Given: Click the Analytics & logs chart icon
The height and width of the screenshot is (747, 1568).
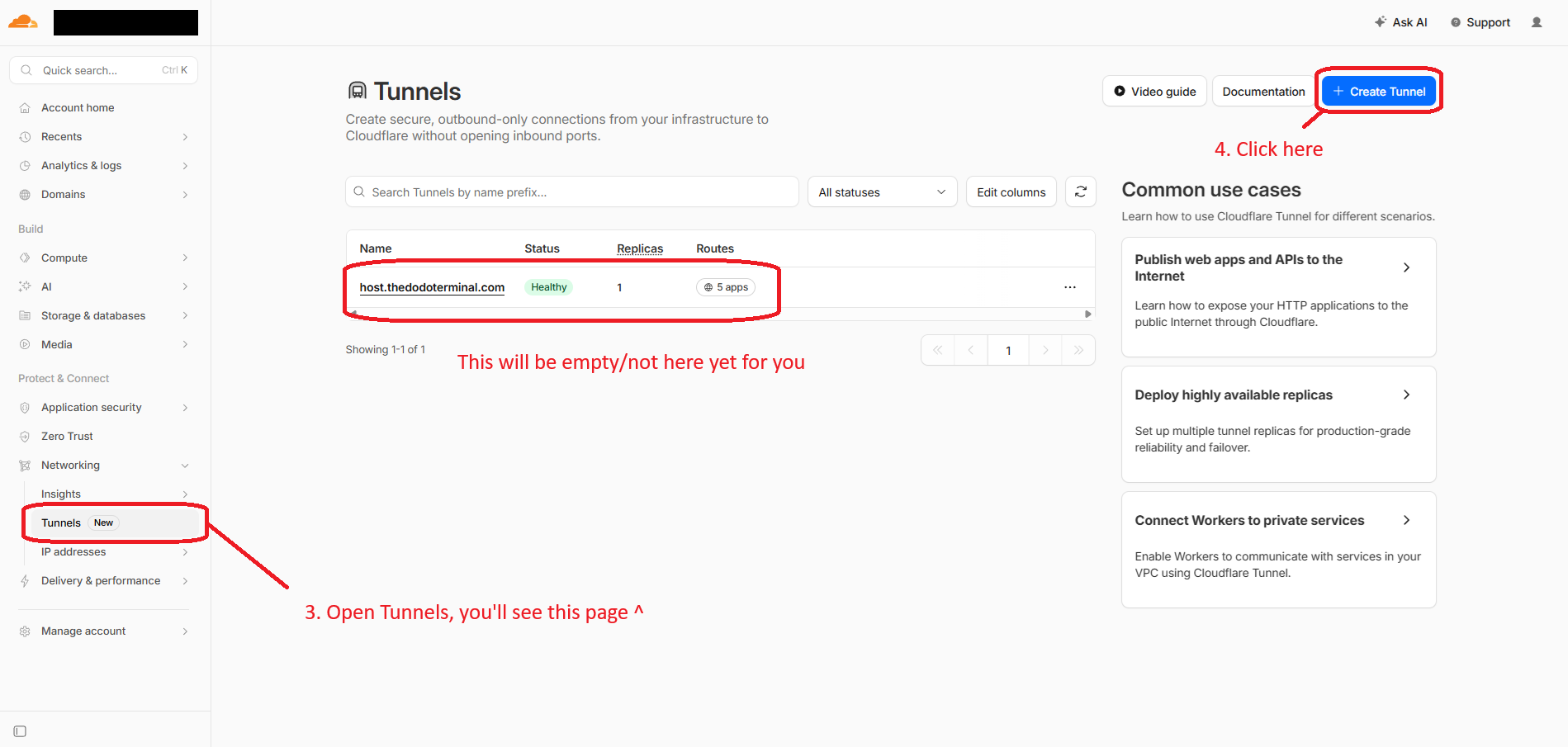Looking at the screenshot, I should (25, 166).
